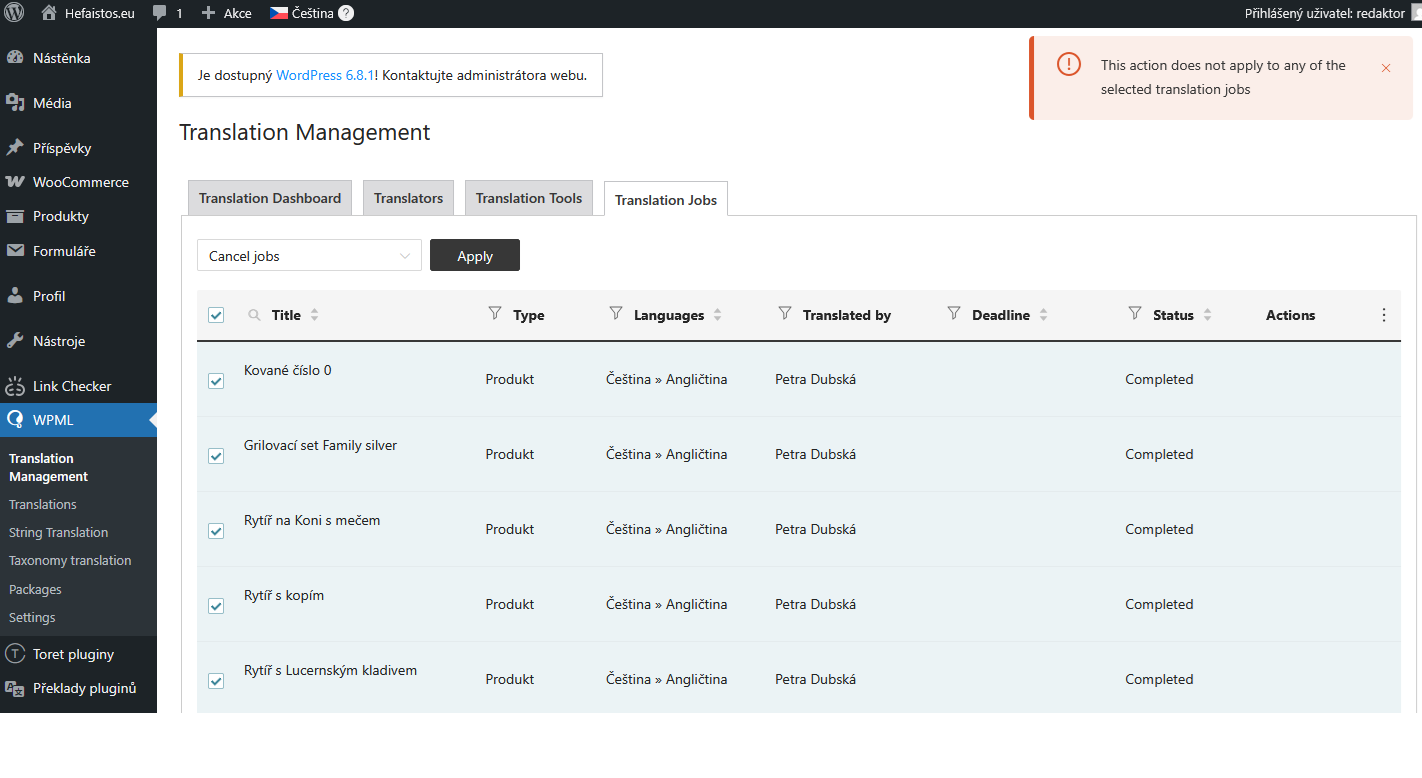Click Rytíř s kopím title
Screen dimensions: 1422x778
[284, 595]
